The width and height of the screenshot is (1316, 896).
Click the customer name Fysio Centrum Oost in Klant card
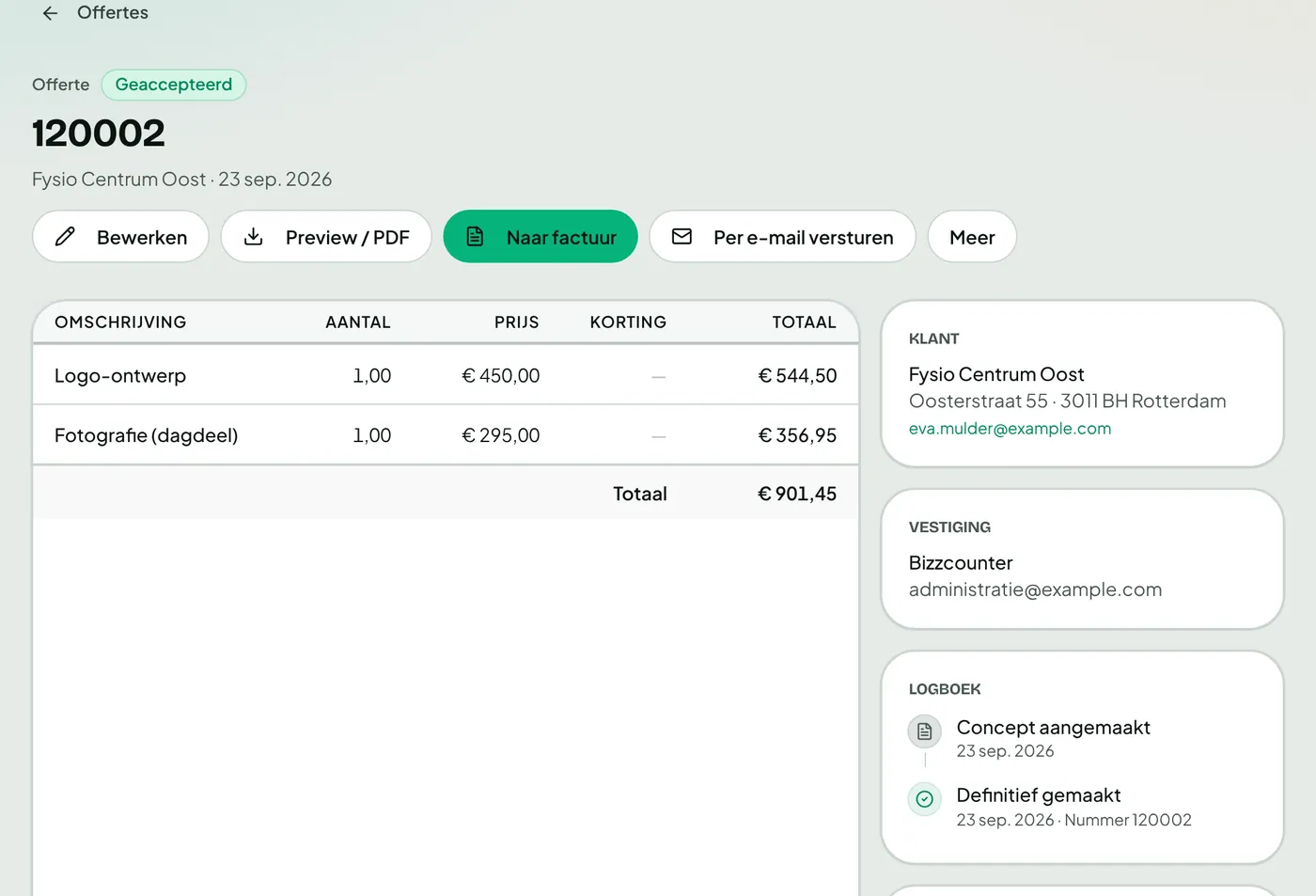pos(996,374)
